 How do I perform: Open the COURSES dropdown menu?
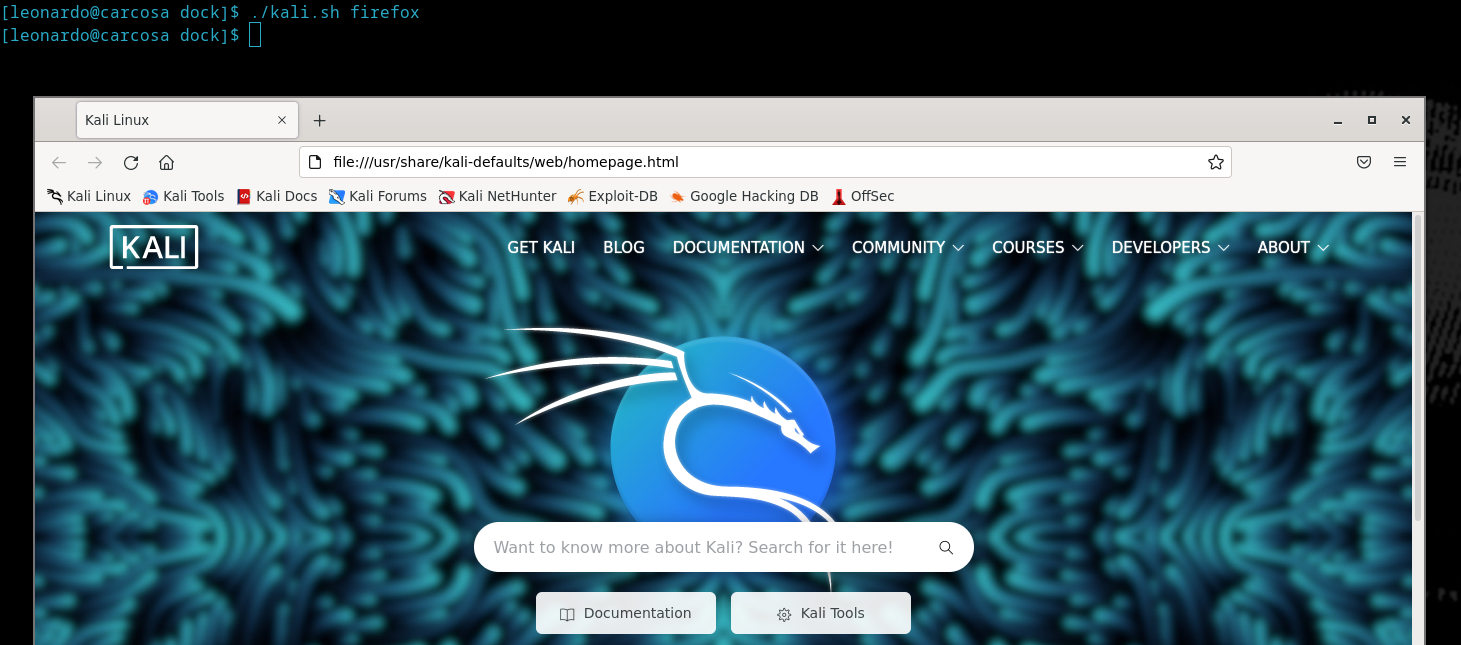[x=1029, y=247]
